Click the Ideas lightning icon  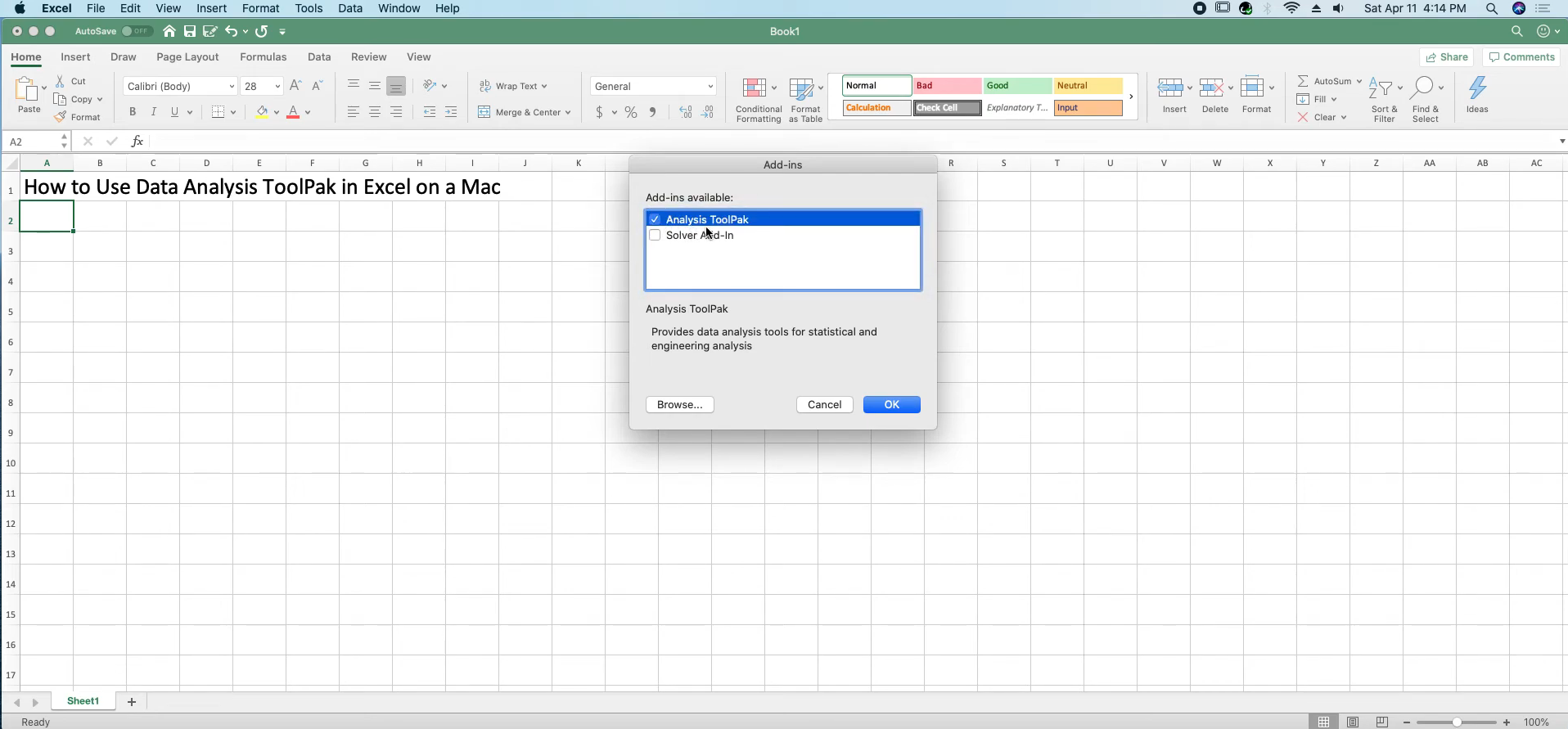coord(1477,88)
